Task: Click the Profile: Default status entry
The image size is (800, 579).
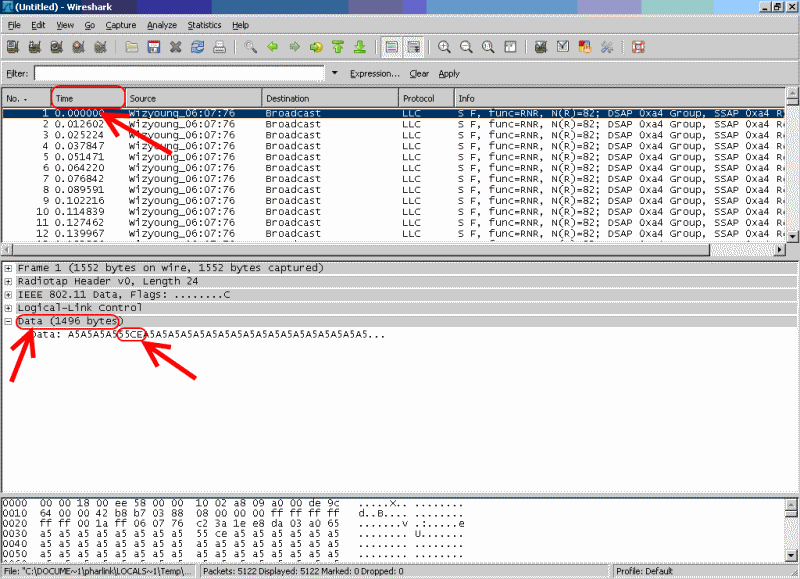Action: click(644, 571)
